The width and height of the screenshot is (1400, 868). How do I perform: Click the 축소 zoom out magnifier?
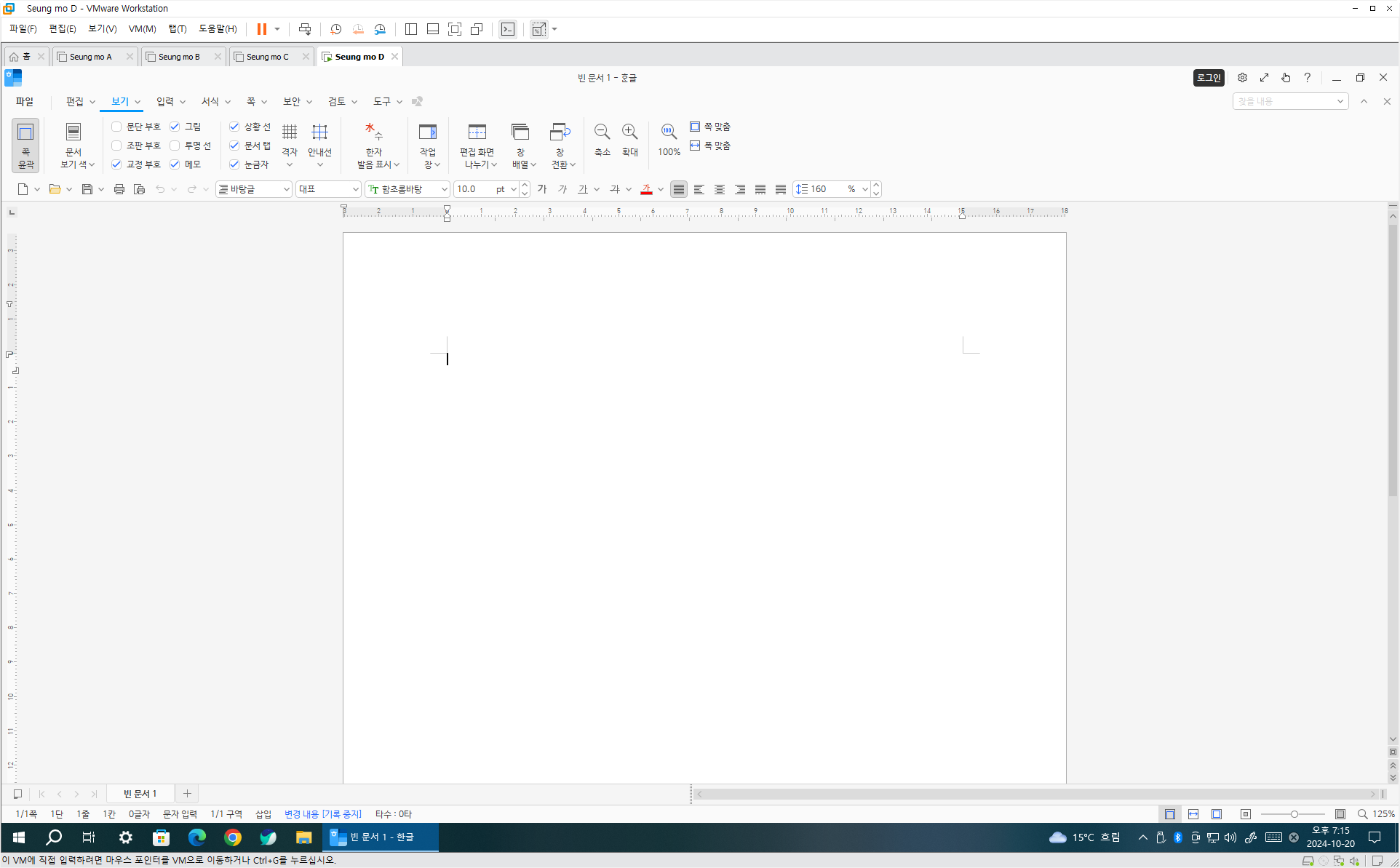coord(602,132)
